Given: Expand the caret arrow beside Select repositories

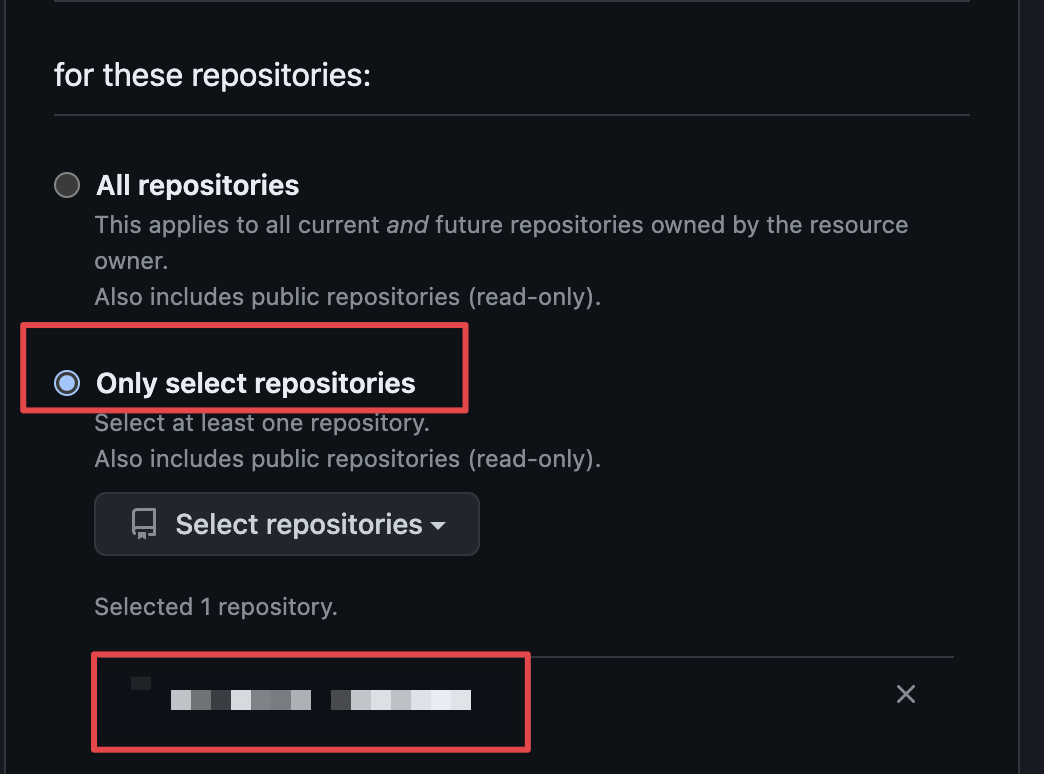Looking at the screenshot, I should [x=438, y=526].
